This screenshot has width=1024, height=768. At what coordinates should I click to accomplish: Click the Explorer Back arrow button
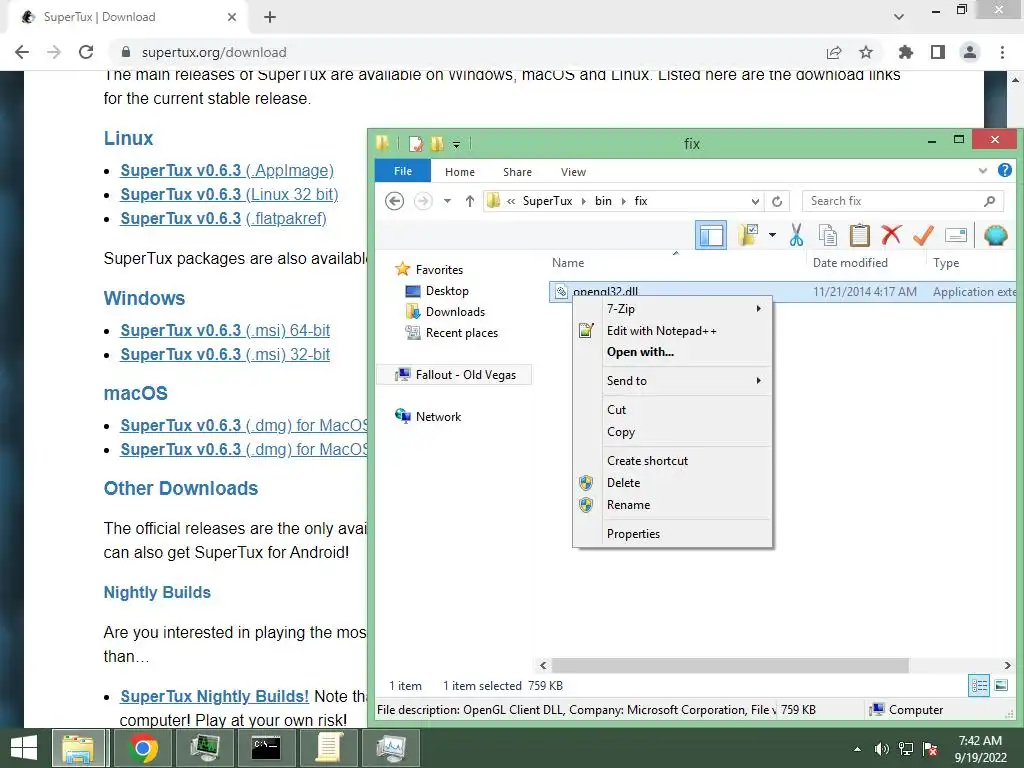tap(394, 201)
